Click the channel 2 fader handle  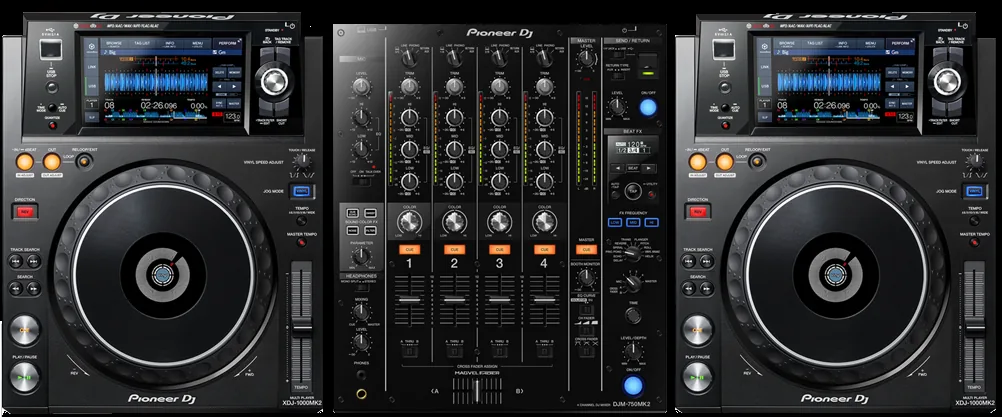coord(454,299)
